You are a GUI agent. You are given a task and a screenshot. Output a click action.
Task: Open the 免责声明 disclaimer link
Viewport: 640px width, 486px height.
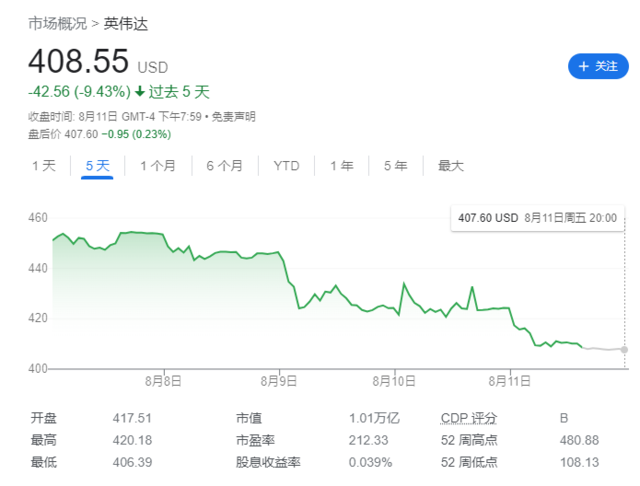233,117
